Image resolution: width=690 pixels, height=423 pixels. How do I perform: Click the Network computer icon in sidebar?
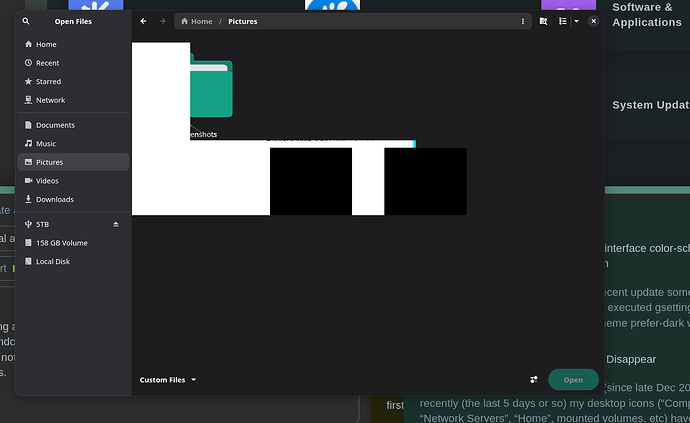click(28, 100)
